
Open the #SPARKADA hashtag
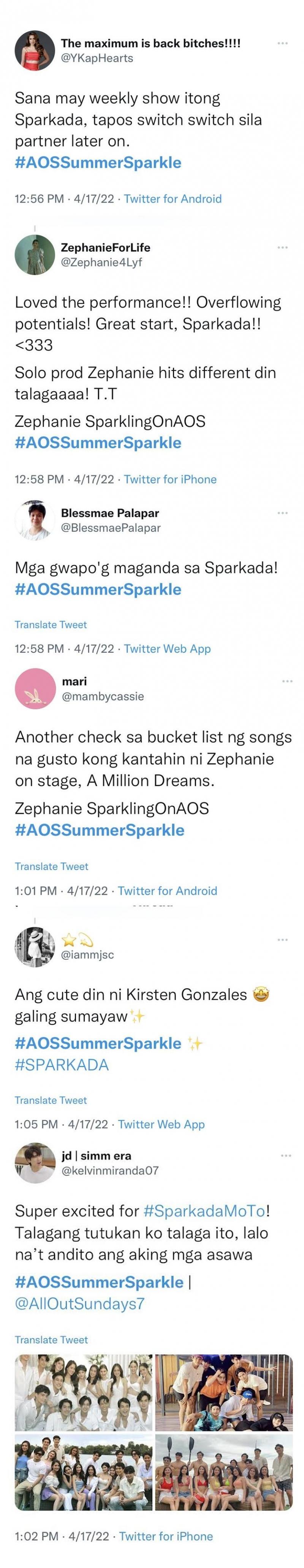[62, 1064]
